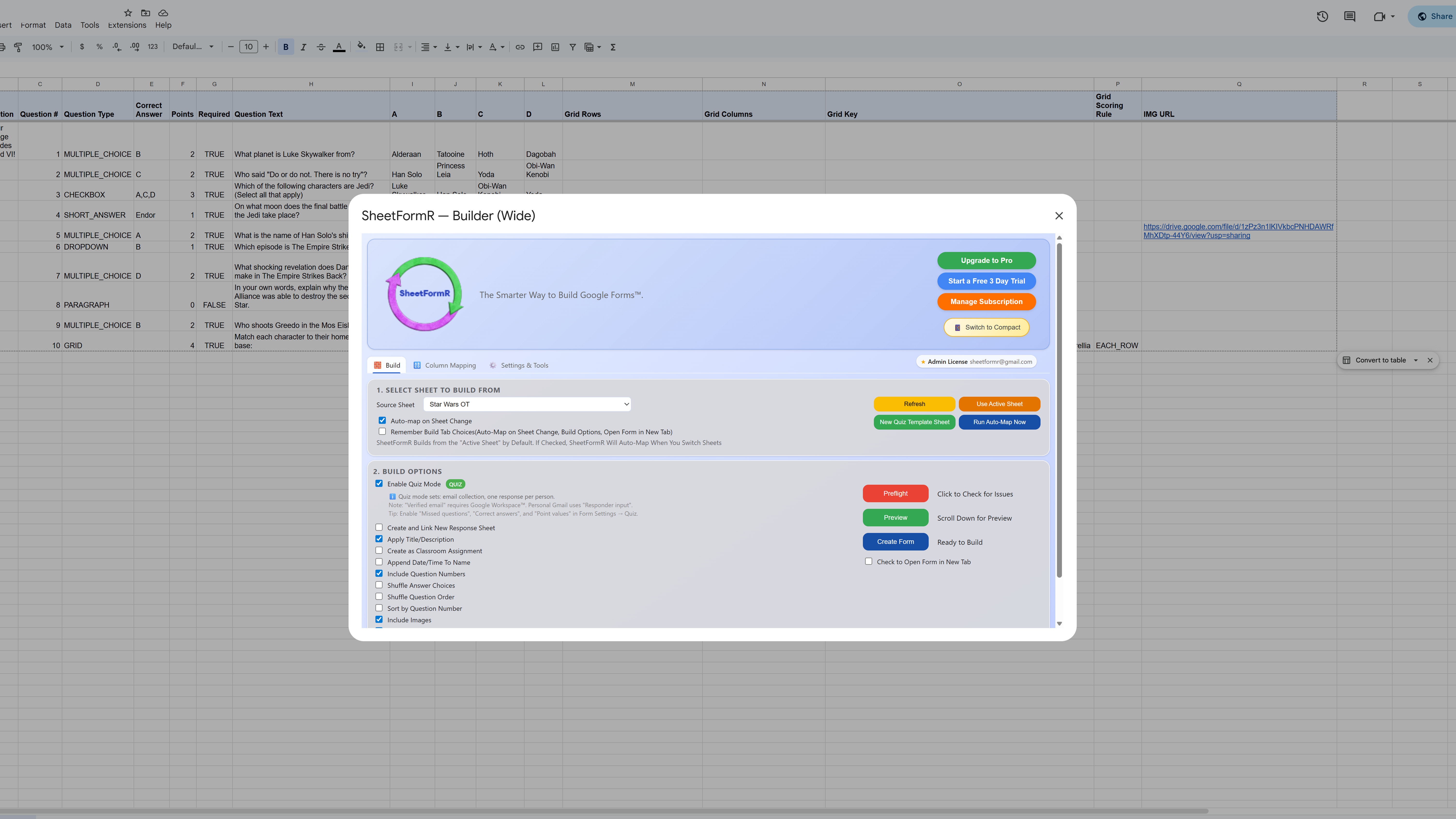
Task: Open the borders tool
Action: tap(380, 47)
